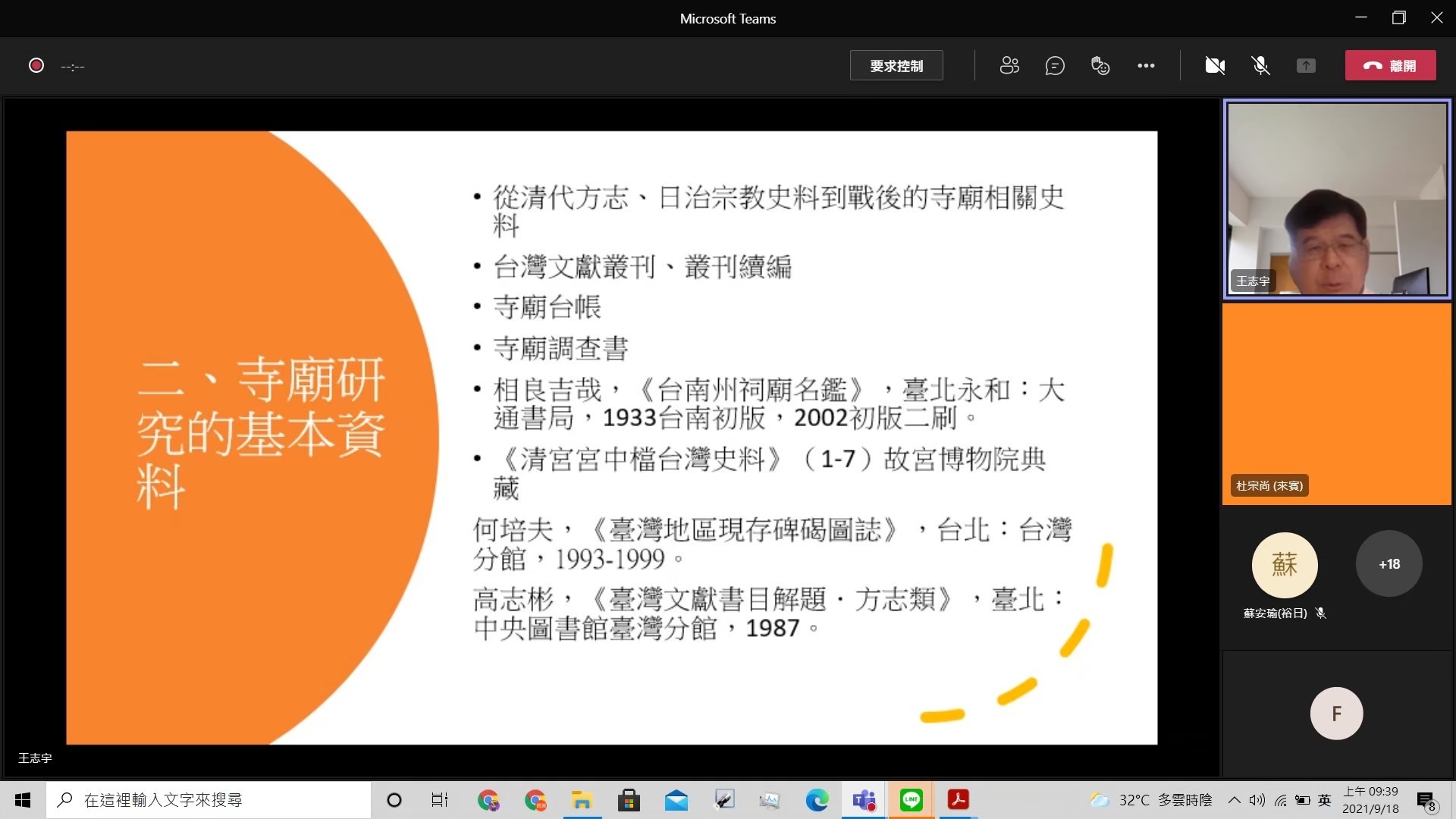This screenshot has height=819, width=1456.
Task: Click the recording indicator icon
Action: pyautogui.click(x=36, y=66)
